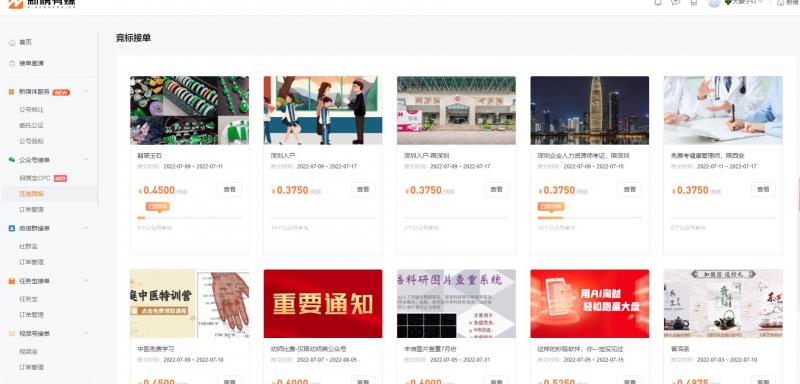
Task: Collapse the 新媒体服务 section chevron
Action: point(86,92)
